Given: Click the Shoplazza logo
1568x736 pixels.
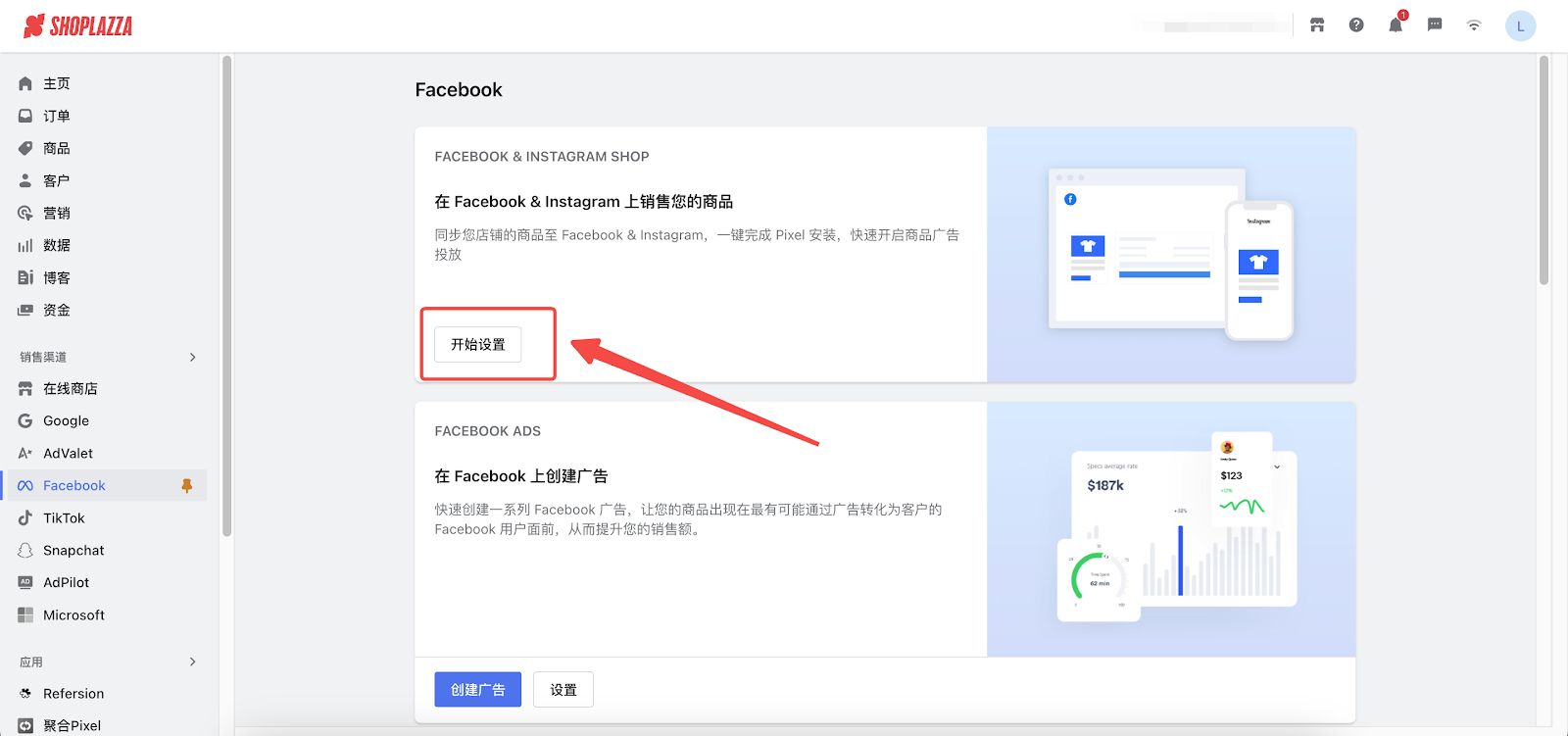Looking at the screenshot, I should [77, 26].
